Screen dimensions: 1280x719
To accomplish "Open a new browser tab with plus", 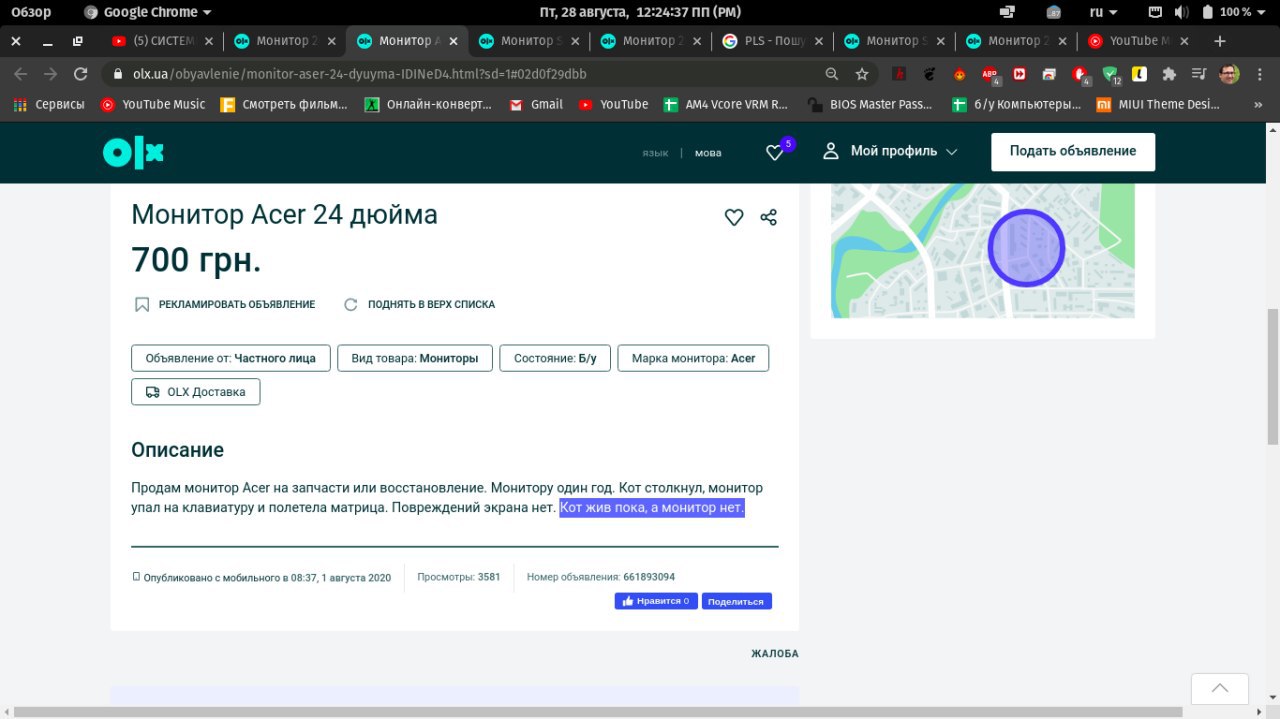I will point(1219,41).
